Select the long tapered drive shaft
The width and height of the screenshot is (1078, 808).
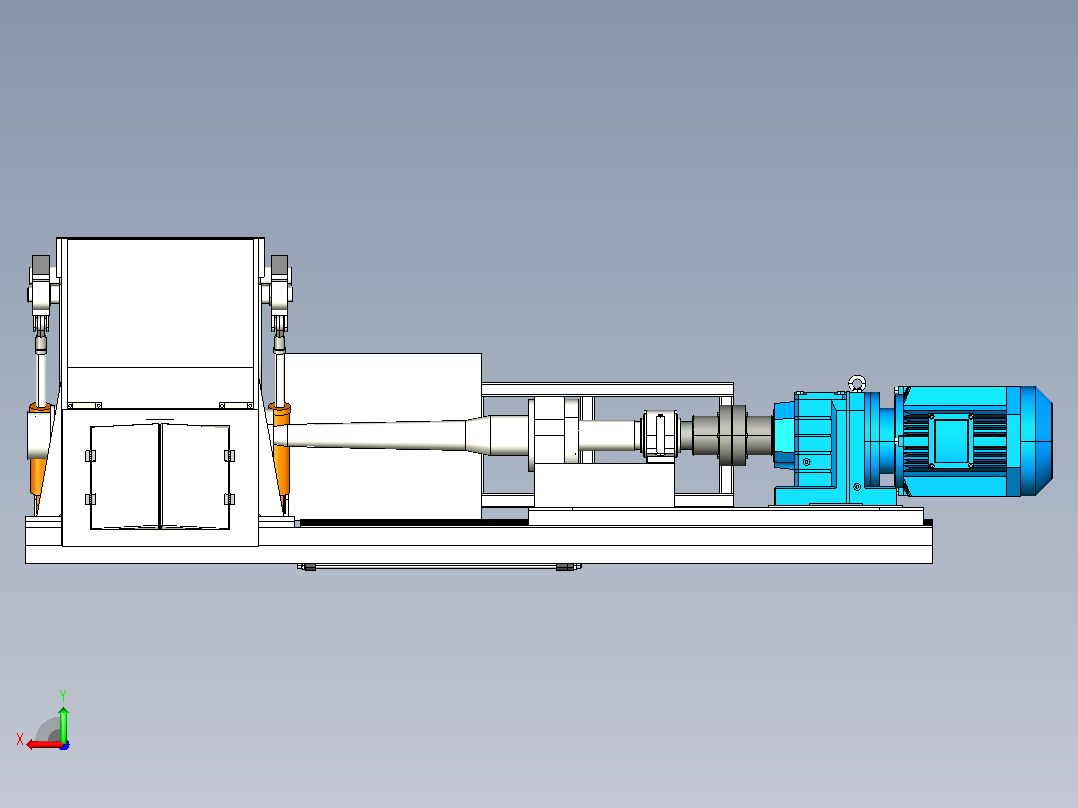click(x=404, y=435)
